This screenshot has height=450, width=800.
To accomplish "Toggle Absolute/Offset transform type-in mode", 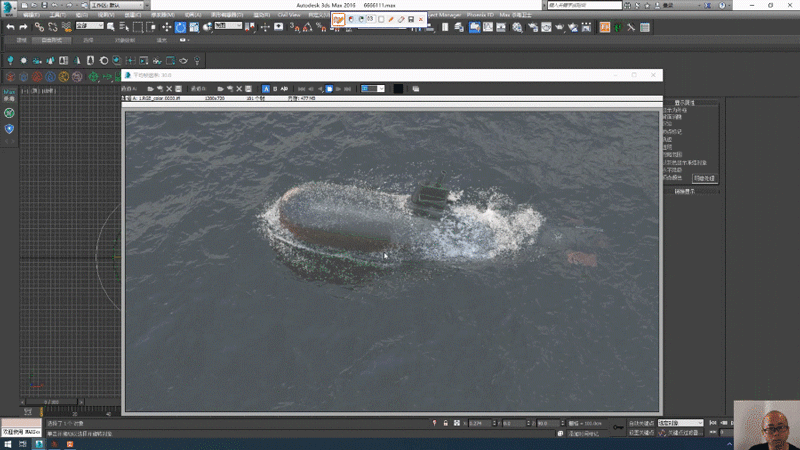I will pyautogui.click(x=457, y=423).
